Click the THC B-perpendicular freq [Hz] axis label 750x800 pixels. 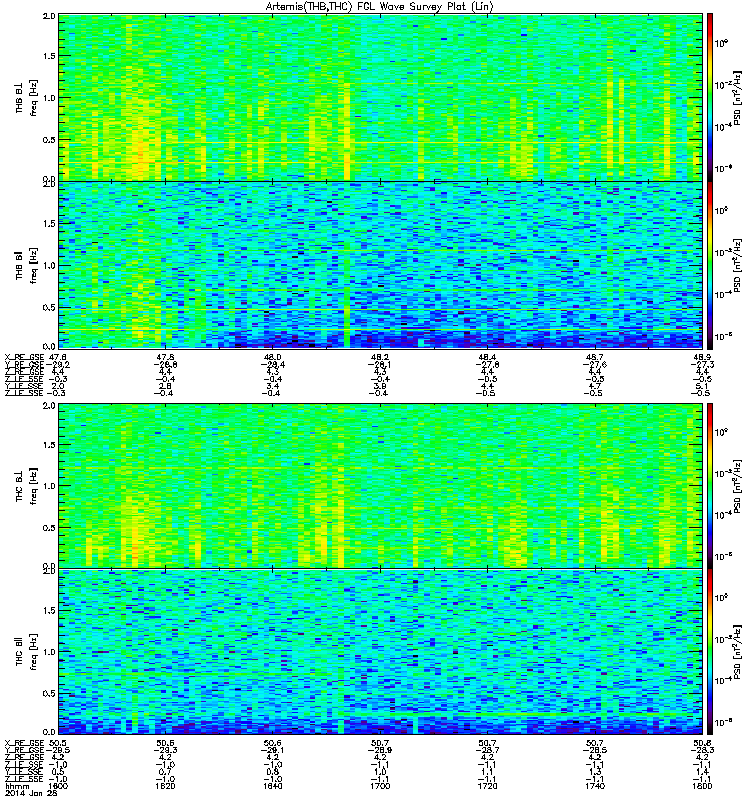[x=34, y=486]
